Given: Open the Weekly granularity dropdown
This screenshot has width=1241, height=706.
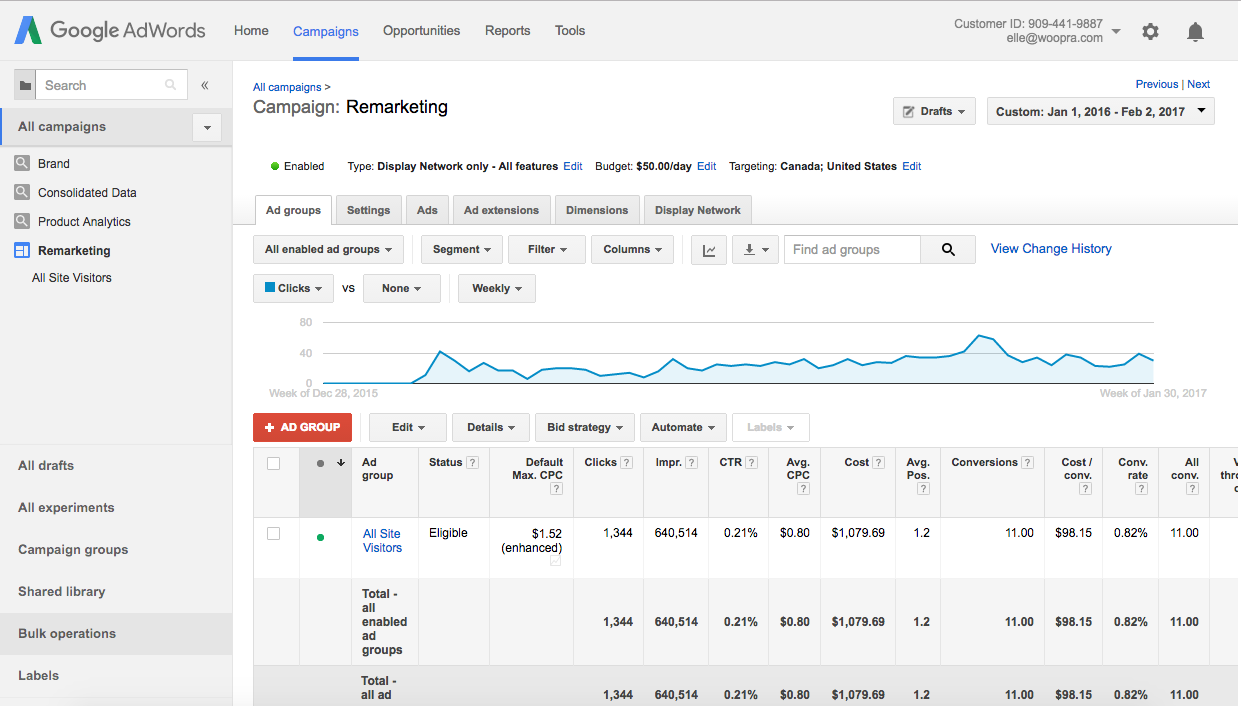Looking at the screenshot, I should coord(497,288).
